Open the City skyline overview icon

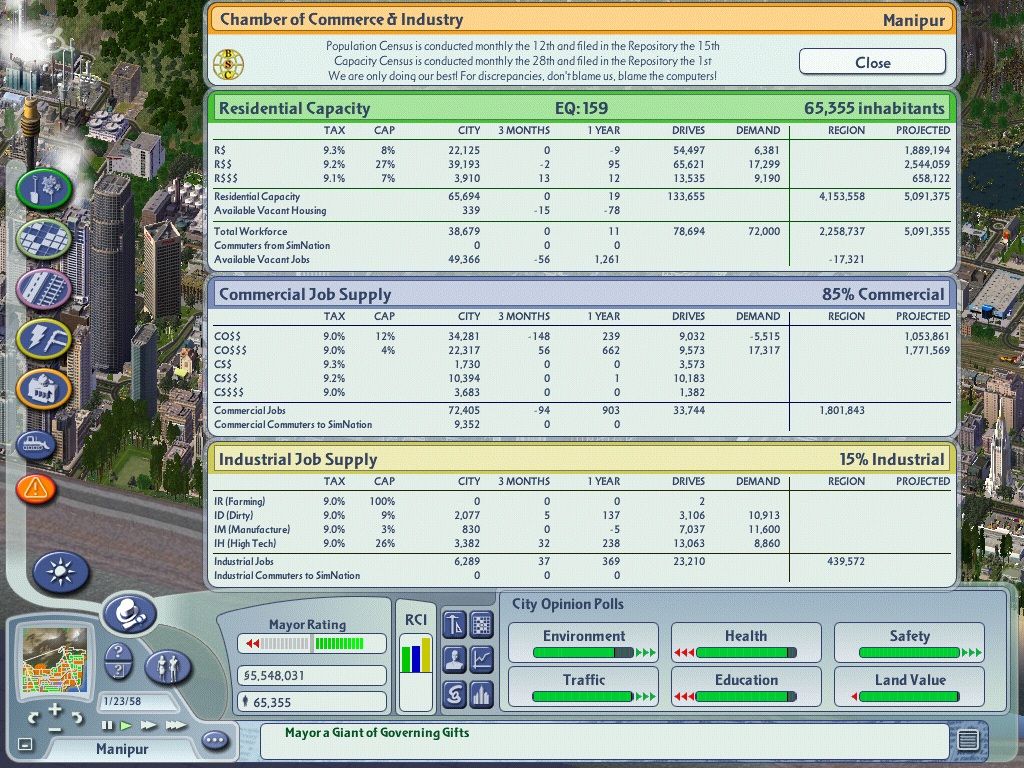coord(481,694)
